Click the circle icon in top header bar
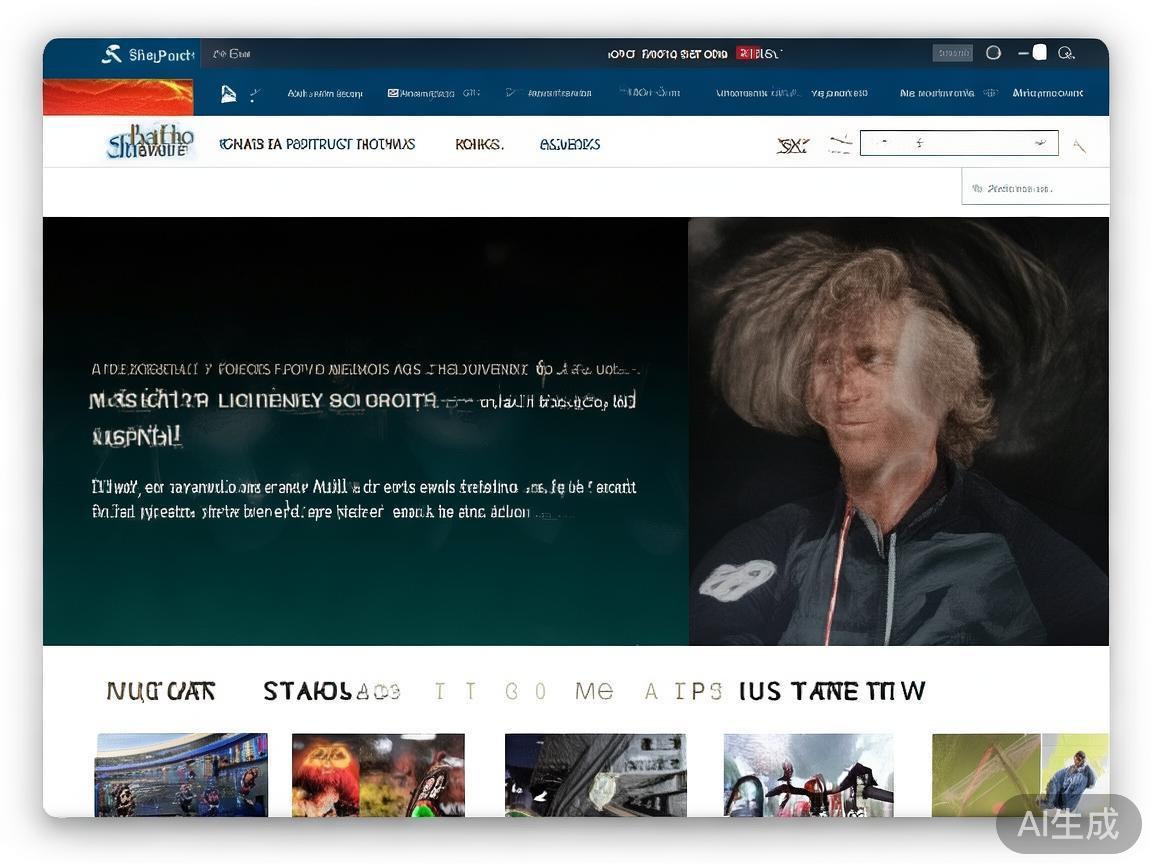Screen dimensions: 1152x864 pos(993,53)
